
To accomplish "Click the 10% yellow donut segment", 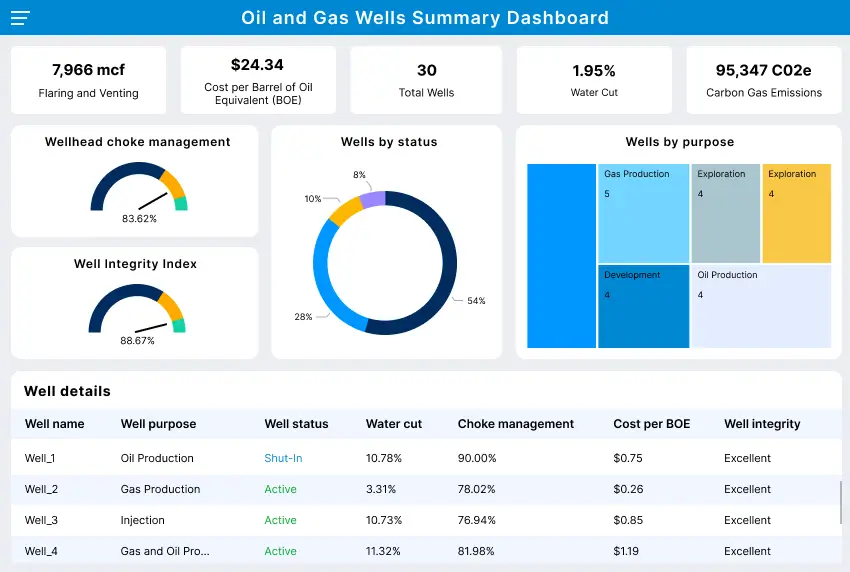I will click(x=345, y=212).
